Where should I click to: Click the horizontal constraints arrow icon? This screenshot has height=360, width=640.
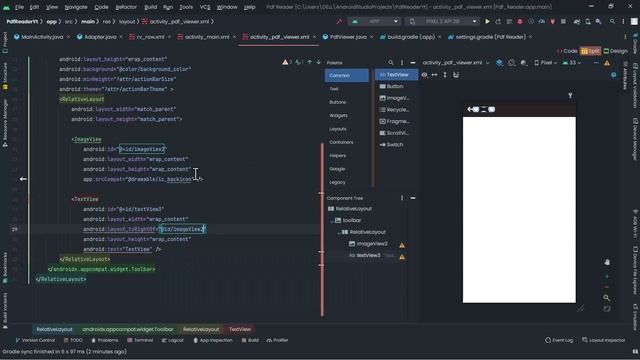(x=434, y=75)
